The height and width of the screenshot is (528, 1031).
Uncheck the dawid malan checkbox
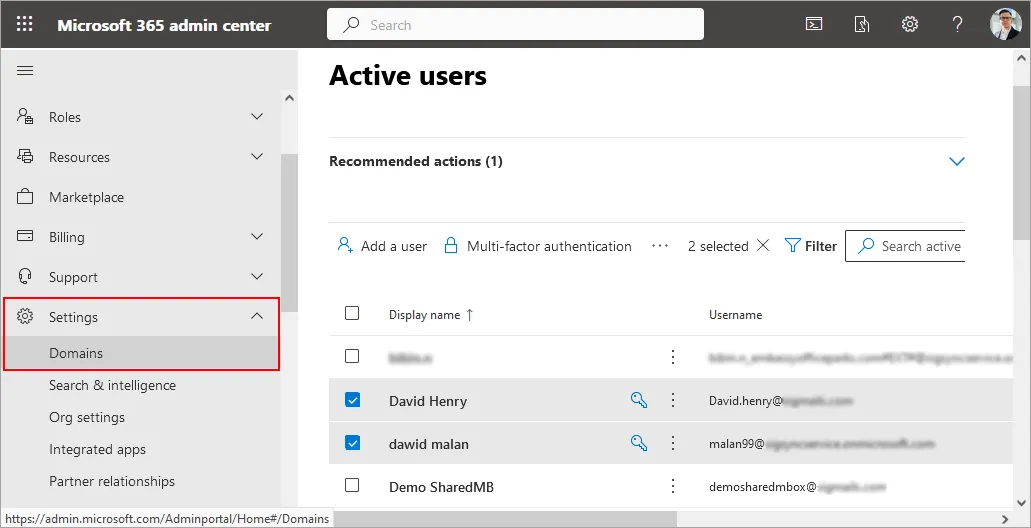352,443
